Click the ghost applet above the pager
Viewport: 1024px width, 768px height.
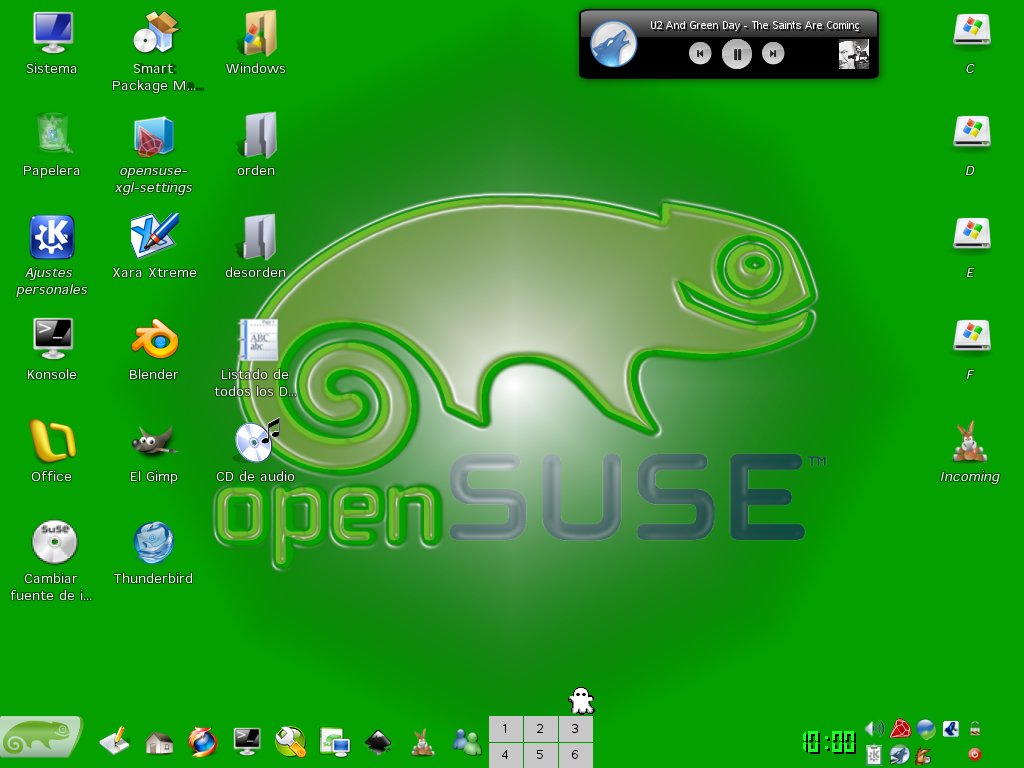[x=581, y=701]
